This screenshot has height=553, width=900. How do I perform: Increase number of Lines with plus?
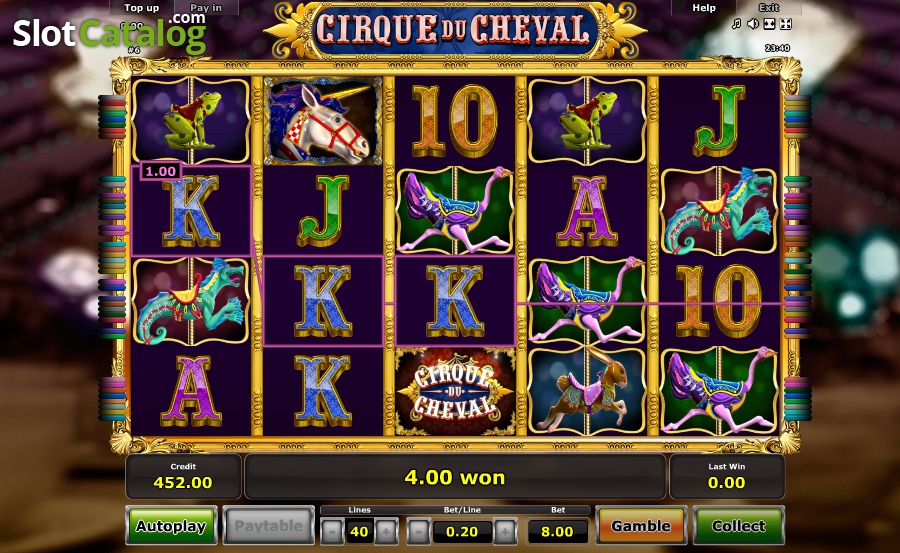point(386,531)
